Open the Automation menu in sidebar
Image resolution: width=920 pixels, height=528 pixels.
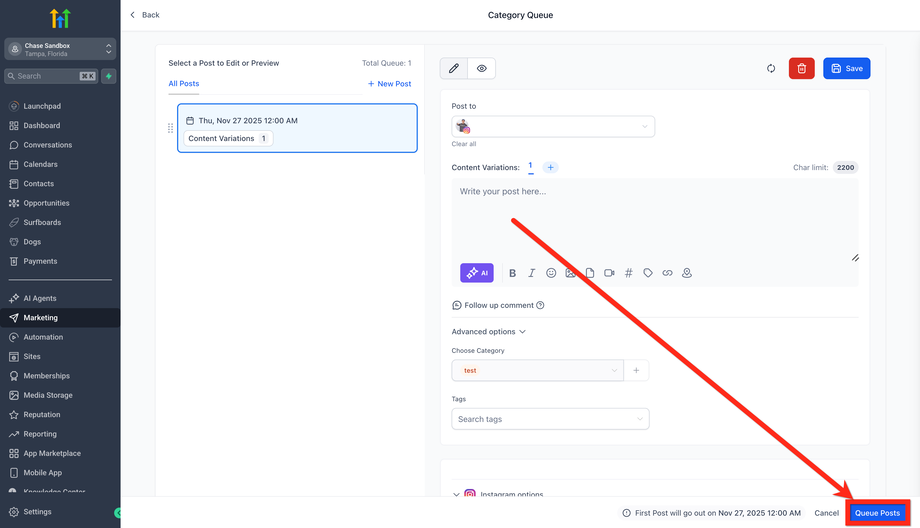43,337
